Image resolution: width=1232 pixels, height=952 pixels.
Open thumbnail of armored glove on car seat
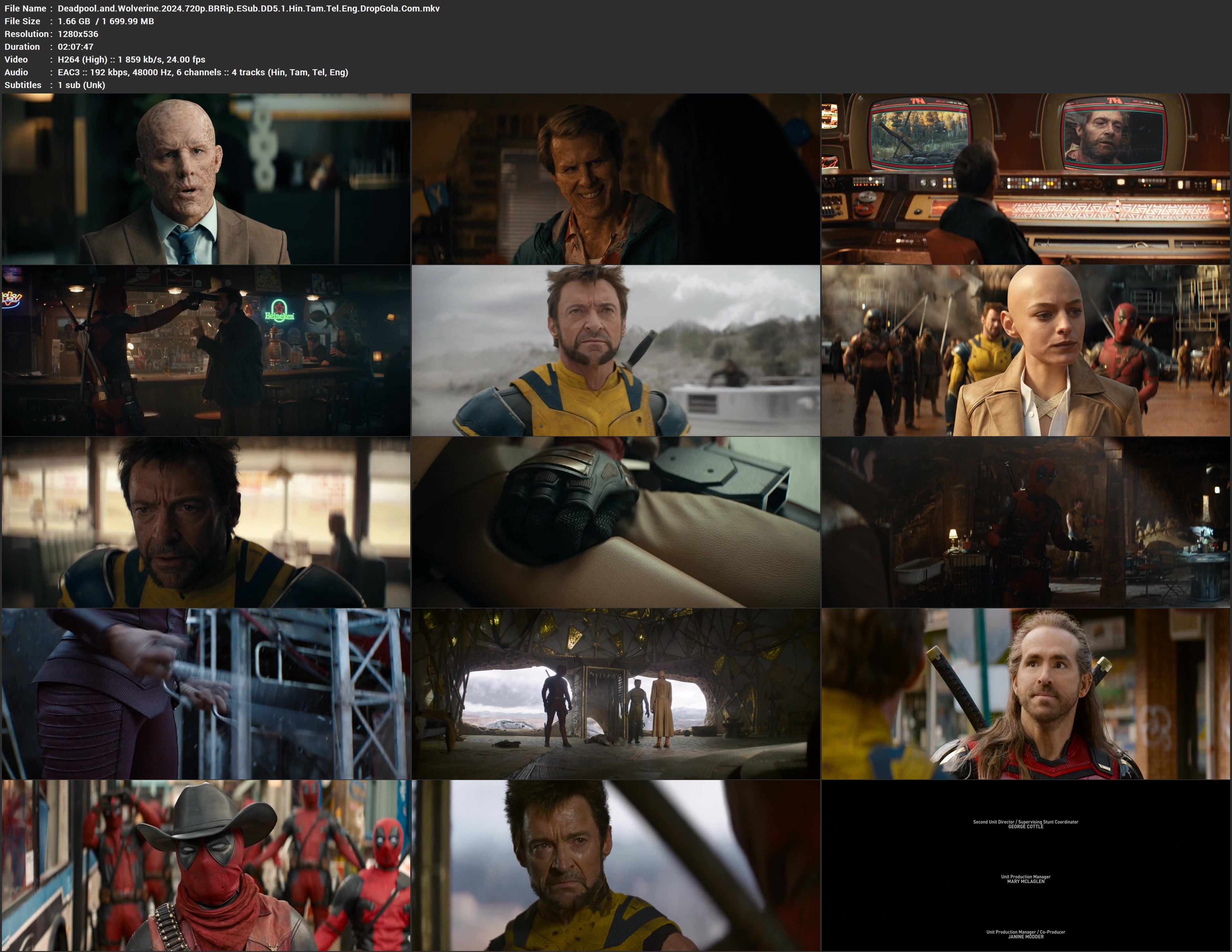[615, 522]
